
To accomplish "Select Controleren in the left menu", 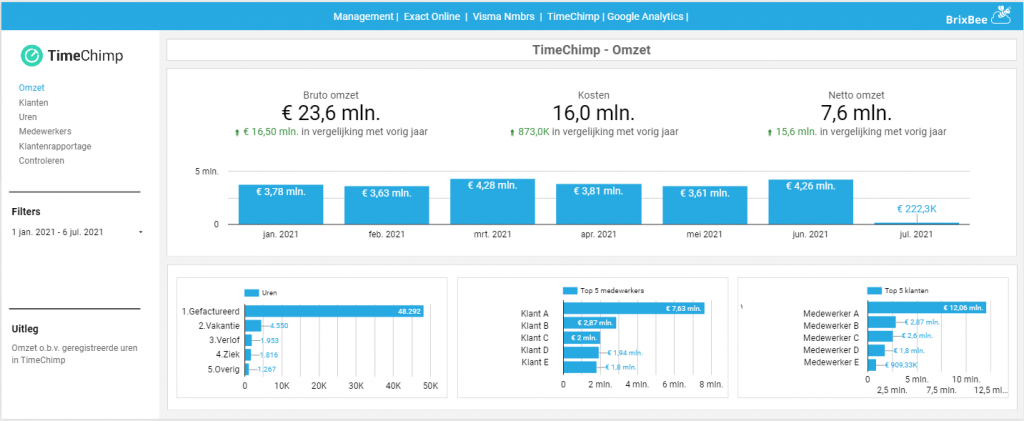I will [x=42, y=160].
